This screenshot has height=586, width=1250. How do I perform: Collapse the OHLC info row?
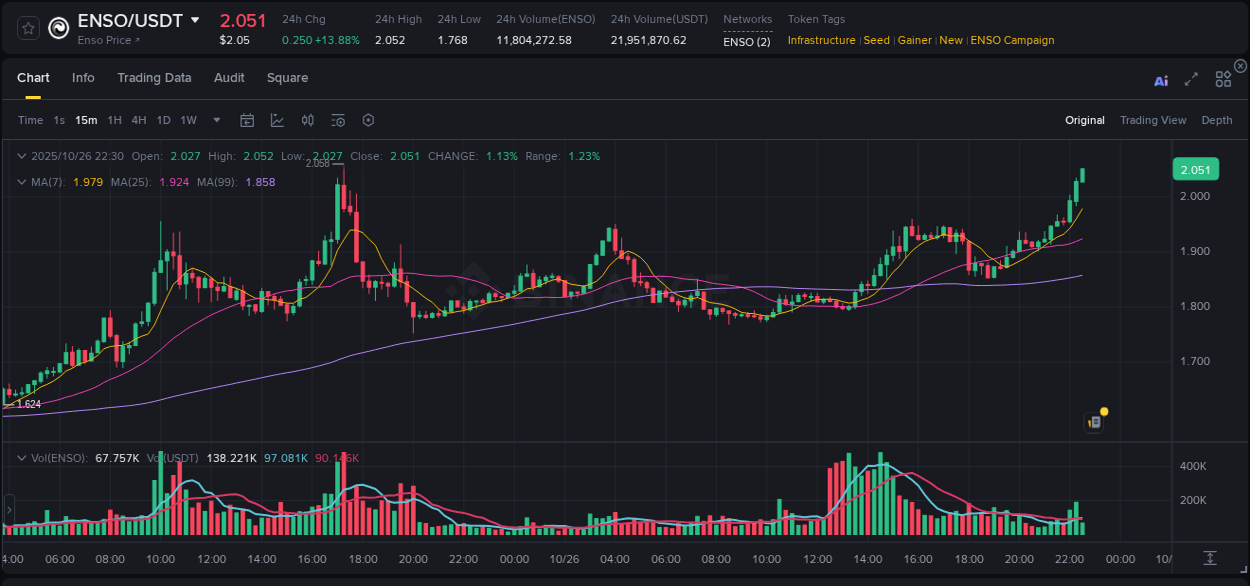(21, 156)
